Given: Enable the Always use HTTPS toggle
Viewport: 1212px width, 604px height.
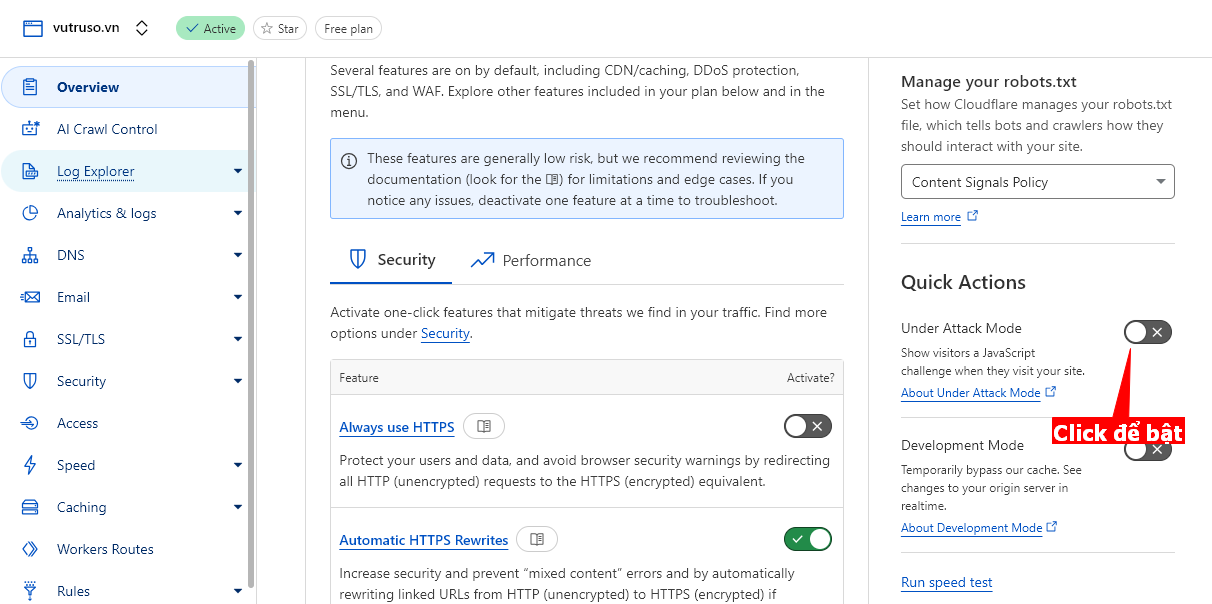Looking at the screenshot, I should click(x=807, y=427).
